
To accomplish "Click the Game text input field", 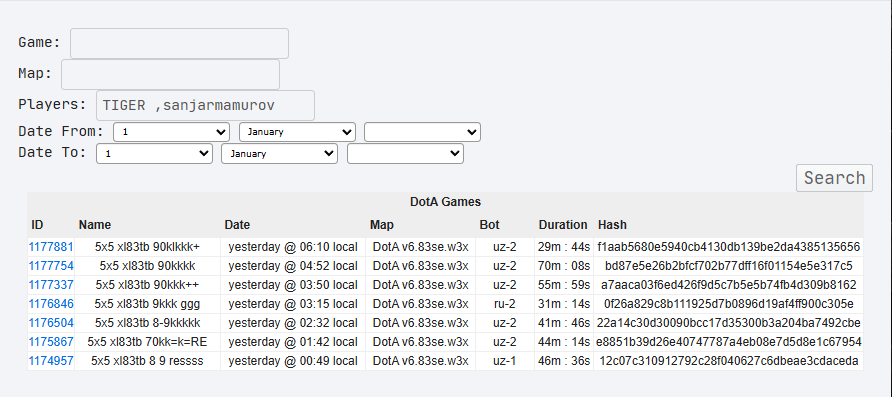I will click(179, 43).
